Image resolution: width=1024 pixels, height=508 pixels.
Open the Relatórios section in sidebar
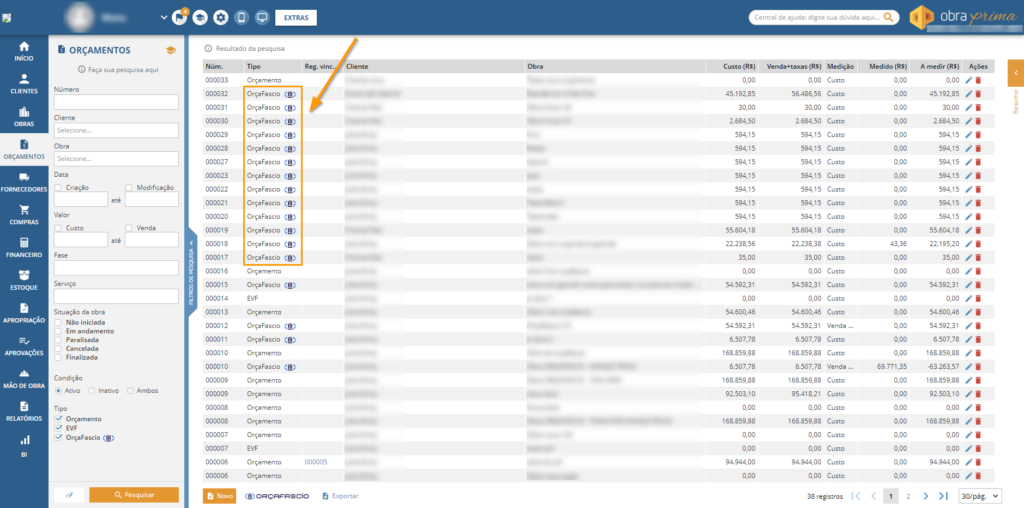(24, 411)
